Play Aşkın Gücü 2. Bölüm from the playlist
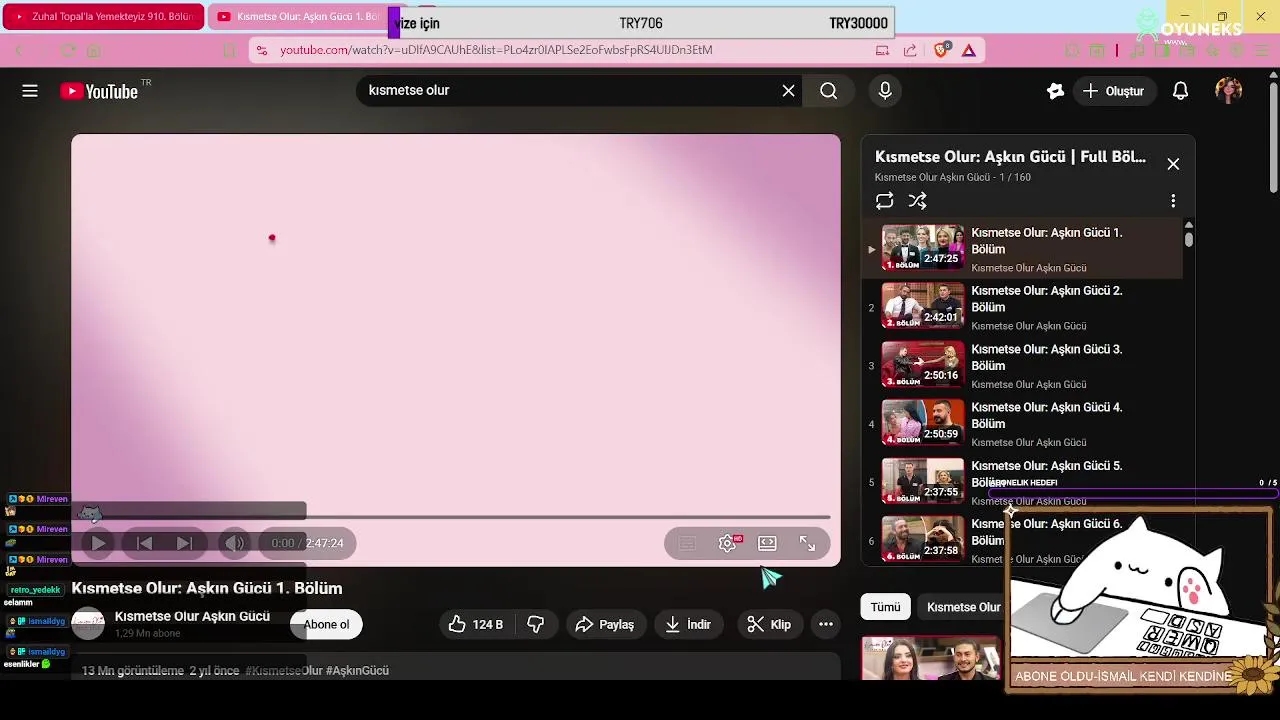This screenshot has width=1280, height=720. [1022, 307]
